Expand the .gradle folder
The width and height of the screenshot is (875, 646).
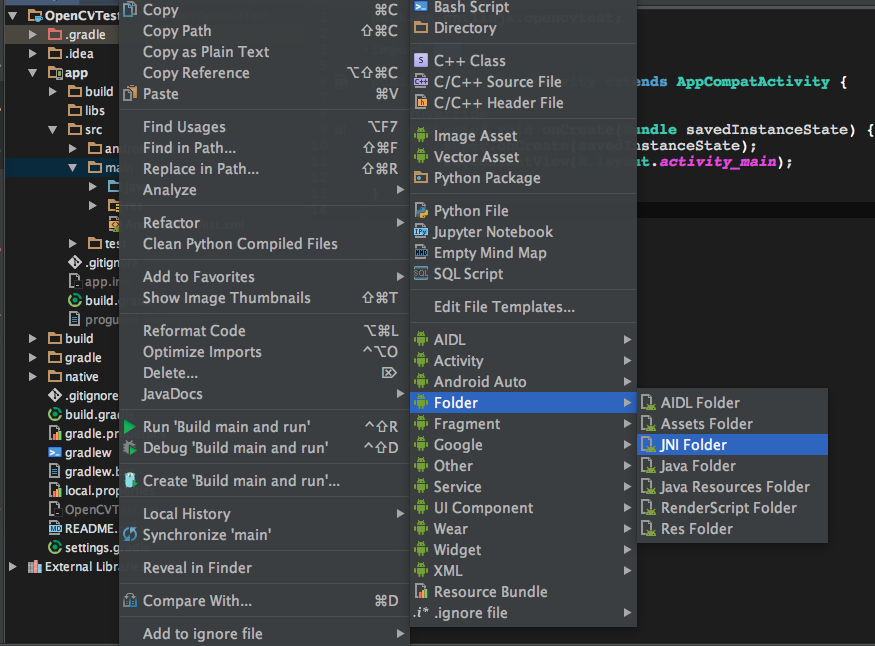tap(32, 35)
